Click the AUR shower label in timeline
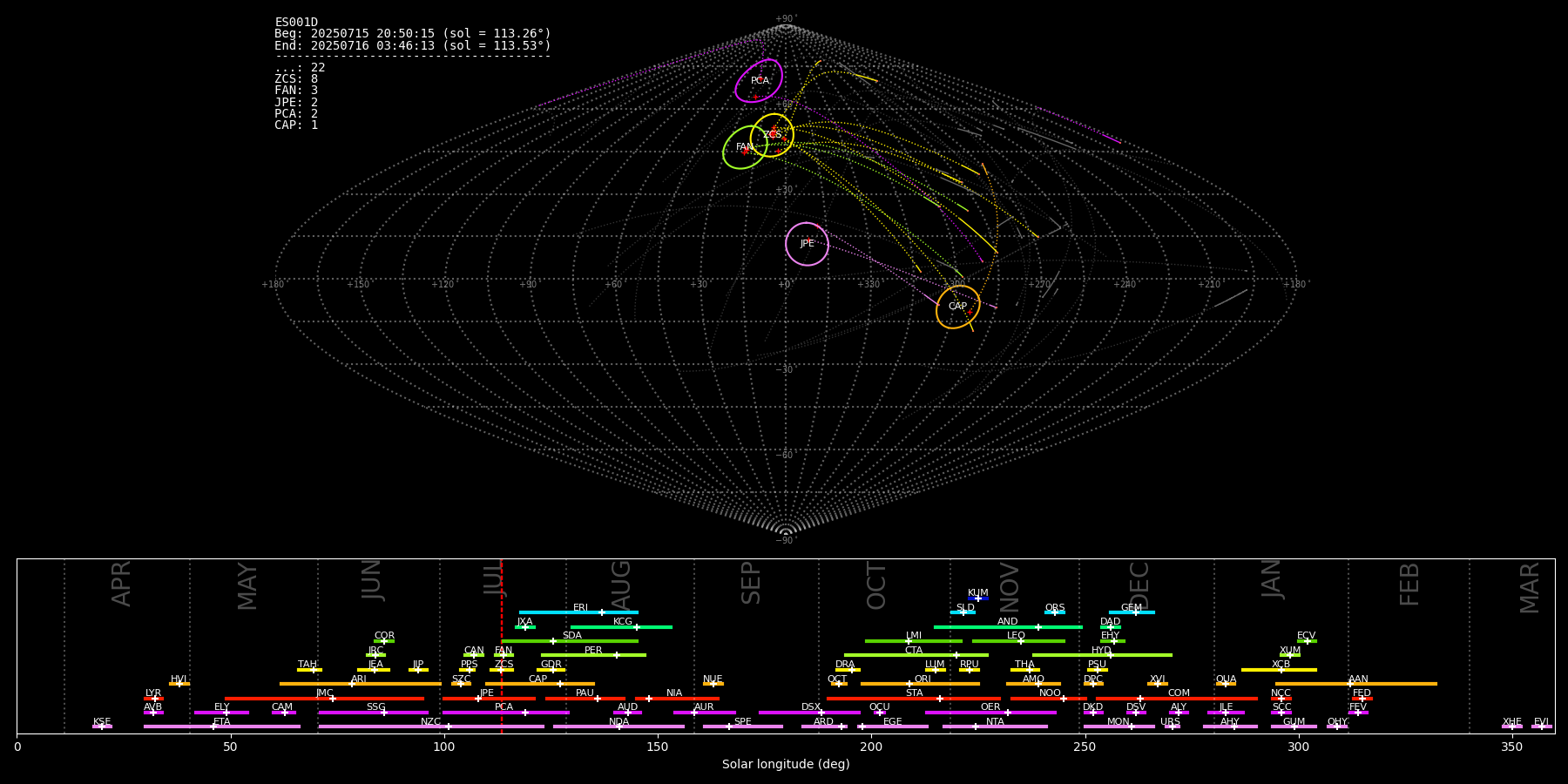Viewport: 1568px width, 784px height. [704, 707]
